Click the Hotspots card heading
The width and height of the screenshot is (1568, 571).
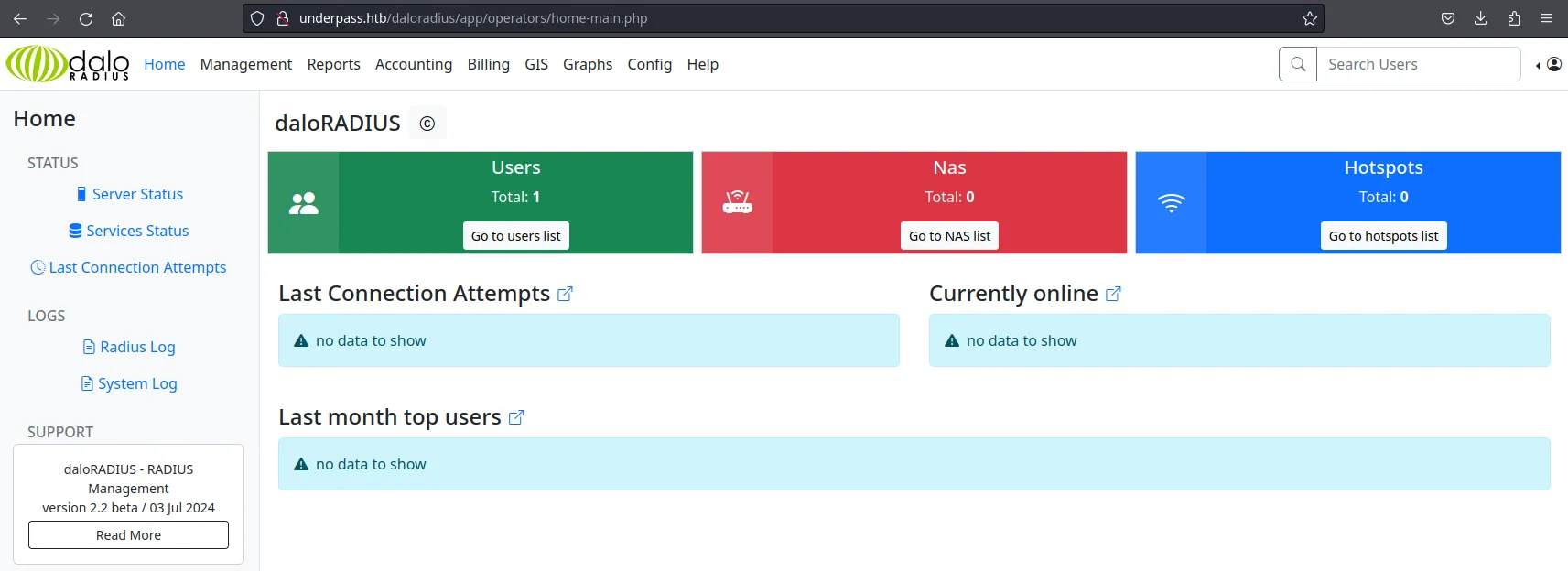[1384, 167]
